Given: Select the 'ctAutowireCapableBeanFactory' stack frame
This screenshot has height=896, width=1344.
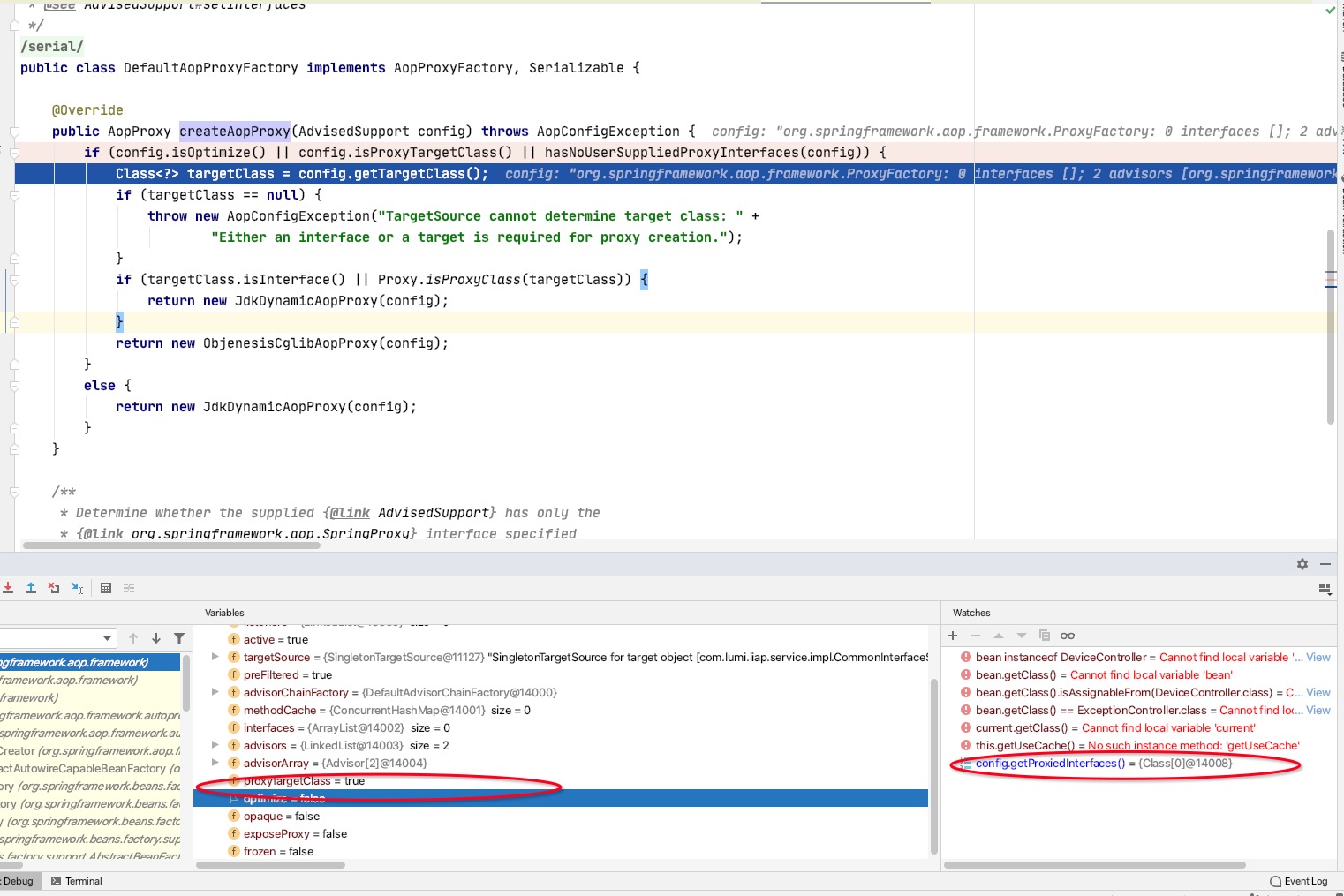Looking at the screenshot, I should pos(90,768).
